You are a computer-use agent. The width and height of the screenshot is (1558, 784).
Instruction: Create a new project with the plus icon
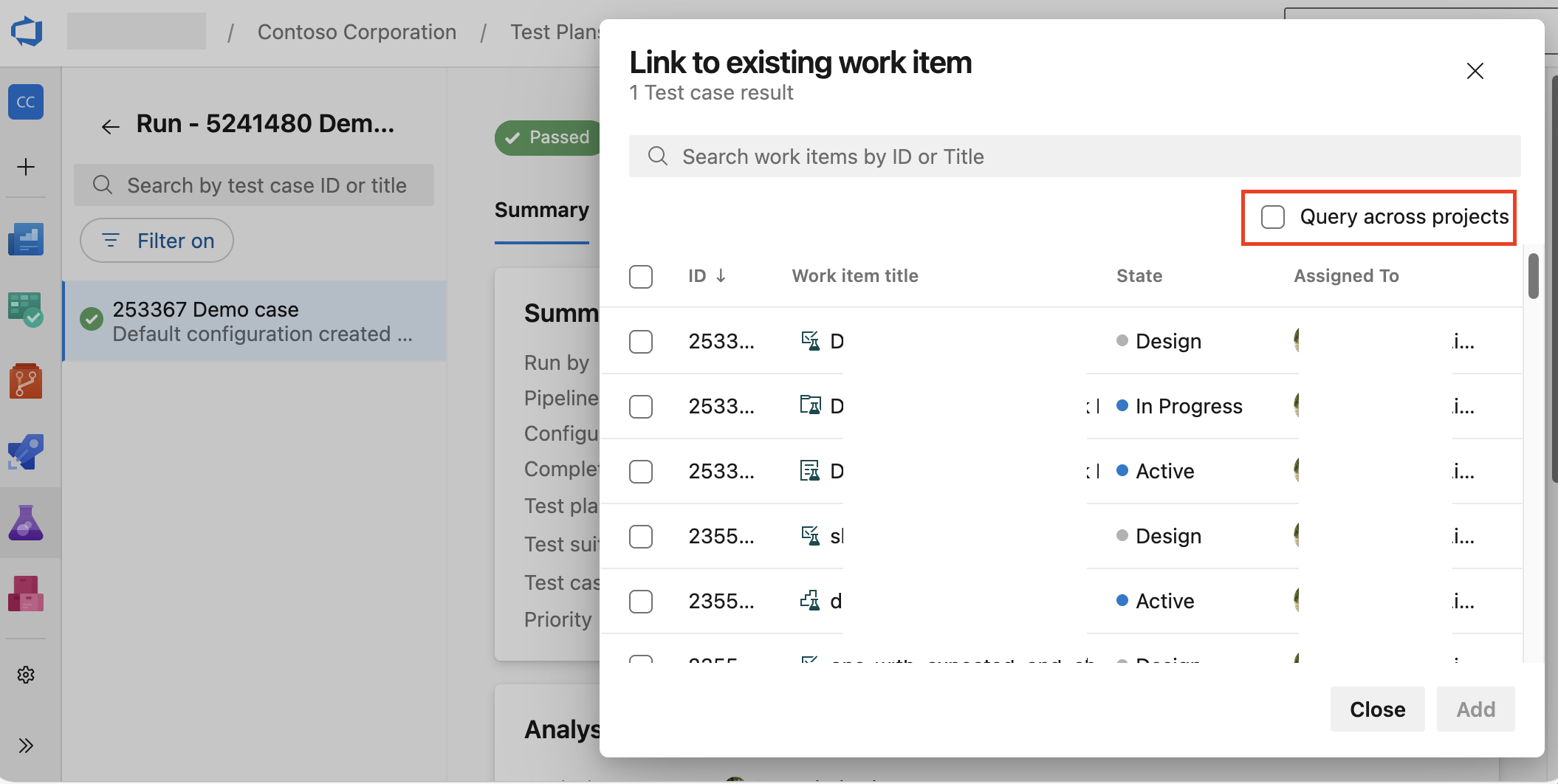pos(27,167)
